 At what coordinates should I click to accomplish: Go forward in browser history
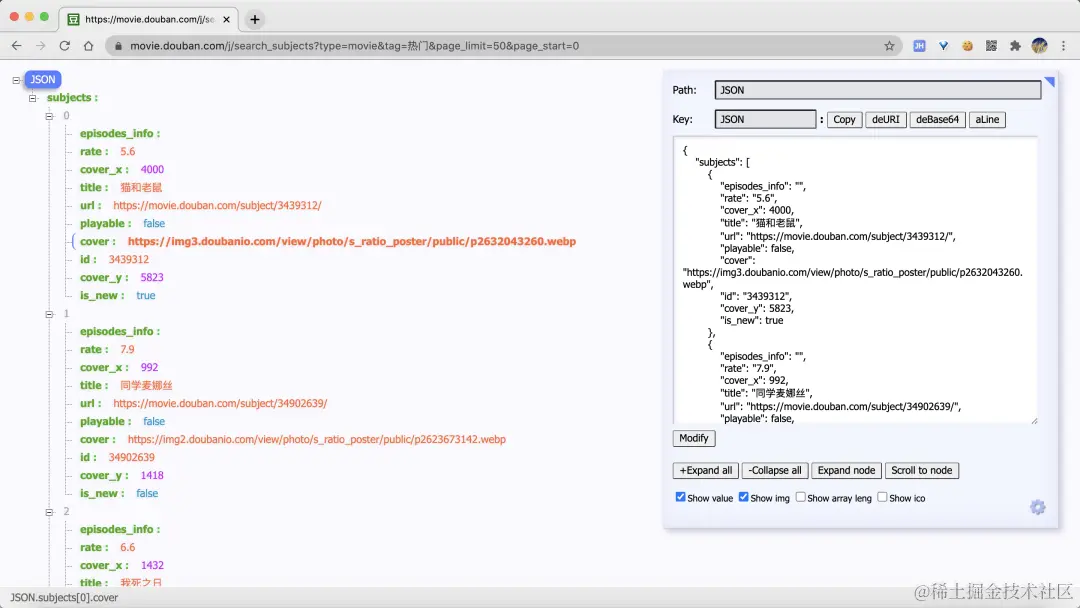tap(41, 45)
